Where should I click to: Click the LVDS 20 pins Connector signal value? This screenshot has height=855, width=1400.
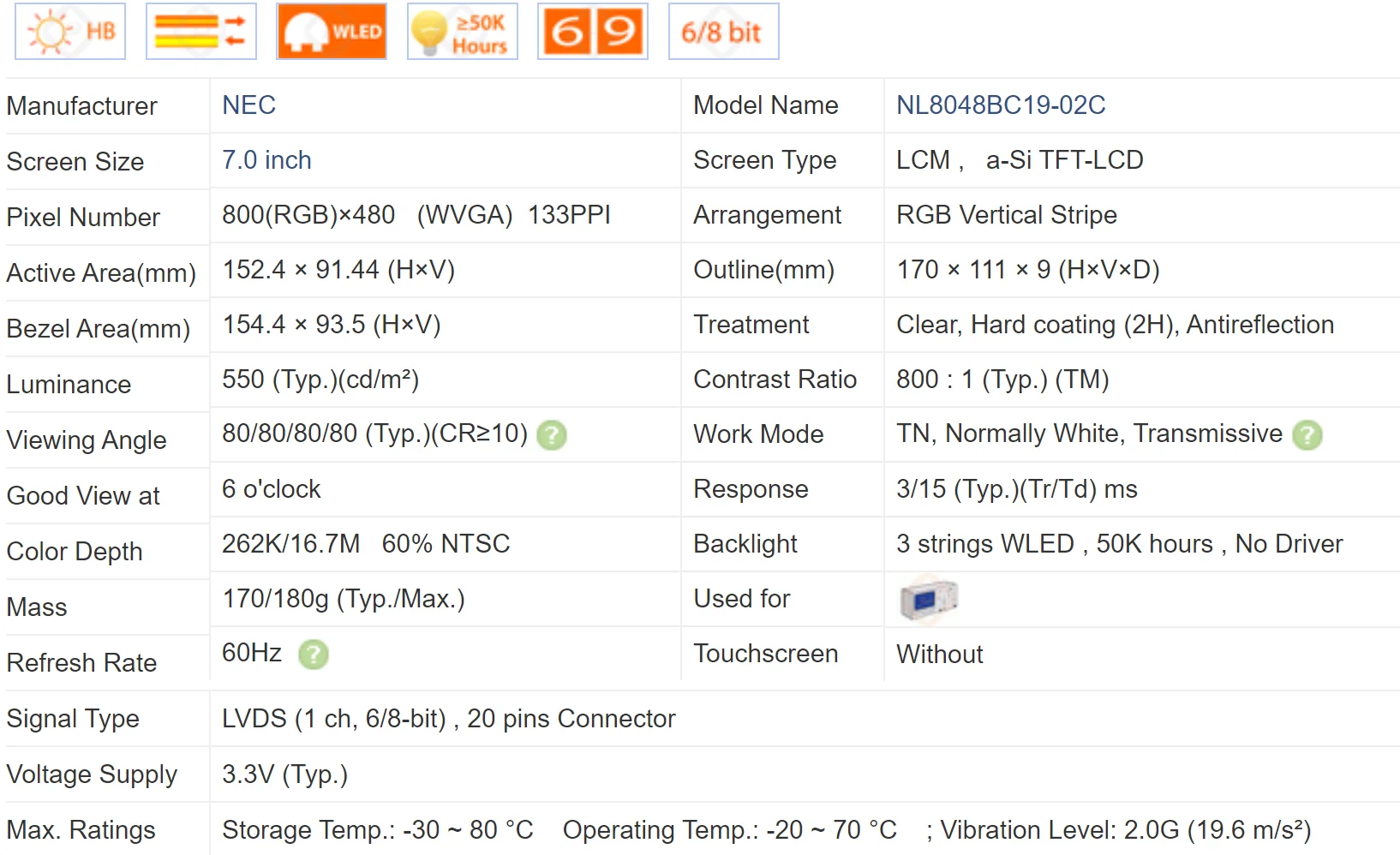tap(449, 719)
